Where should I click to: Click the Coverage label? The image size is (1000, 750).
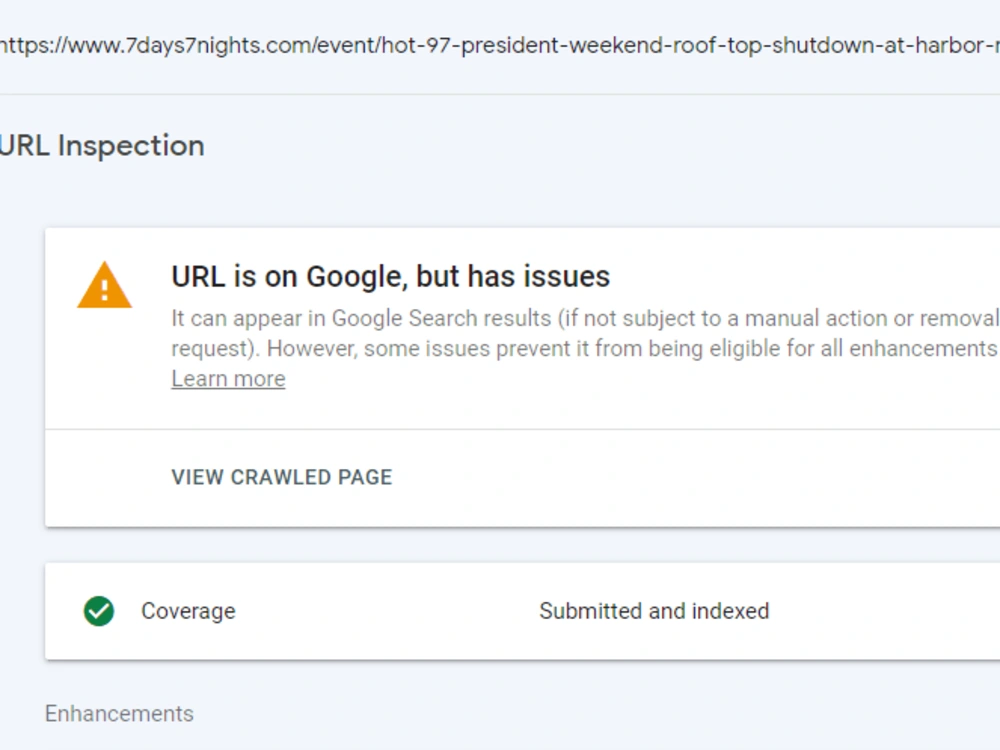(x=190, y=610)
